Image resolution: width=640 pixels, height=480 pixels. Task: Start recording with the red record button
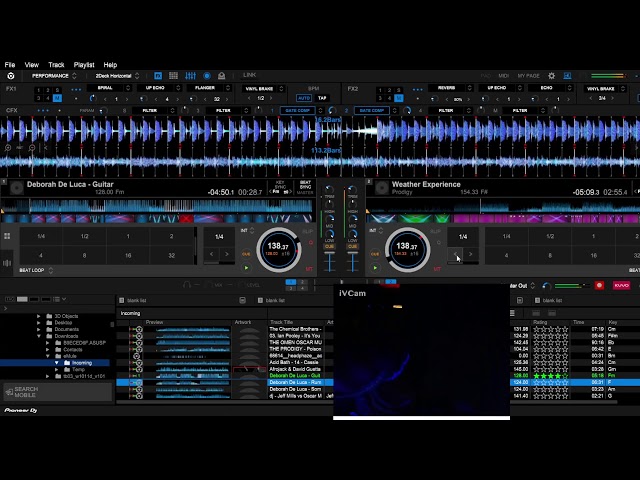click(x=599, y=285)
